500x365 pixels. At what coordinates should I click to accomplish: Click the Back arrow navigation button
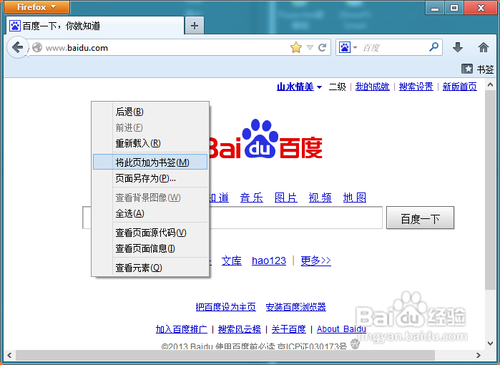click(x=17, y=47)
